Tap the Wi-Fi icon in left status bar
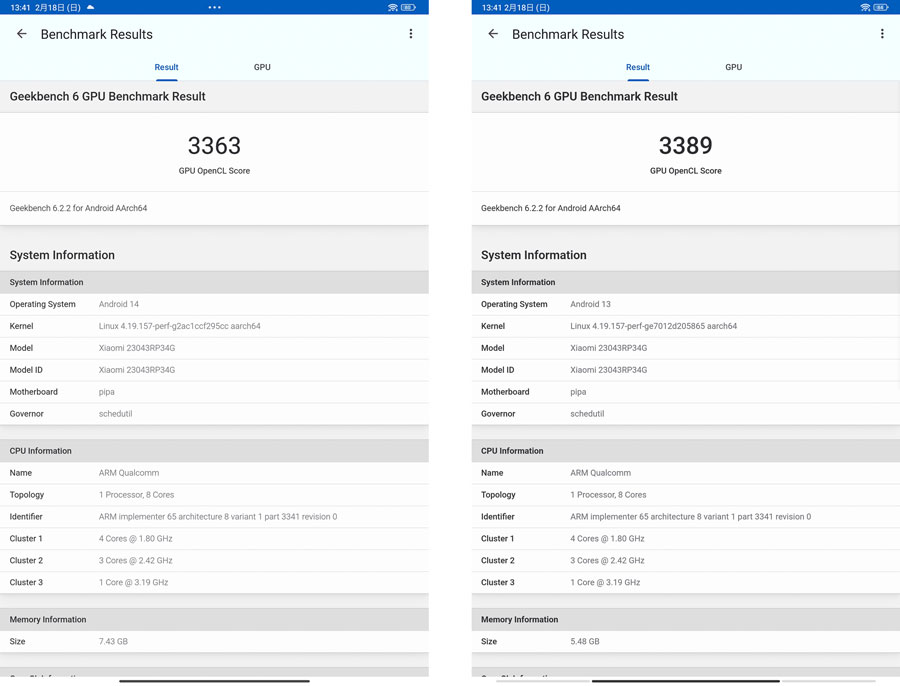The height and width of the screenshot is (686, 900). [x=392, y=7]
